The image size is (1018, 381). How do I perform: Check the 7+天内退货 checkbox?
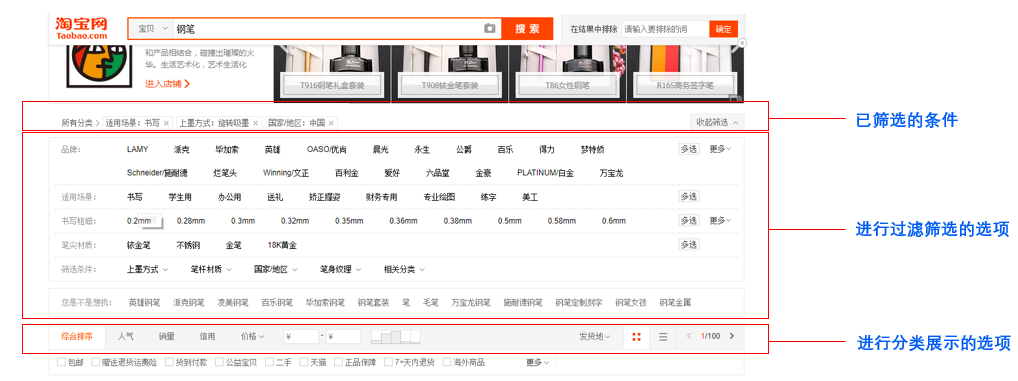tap(388, 362)
